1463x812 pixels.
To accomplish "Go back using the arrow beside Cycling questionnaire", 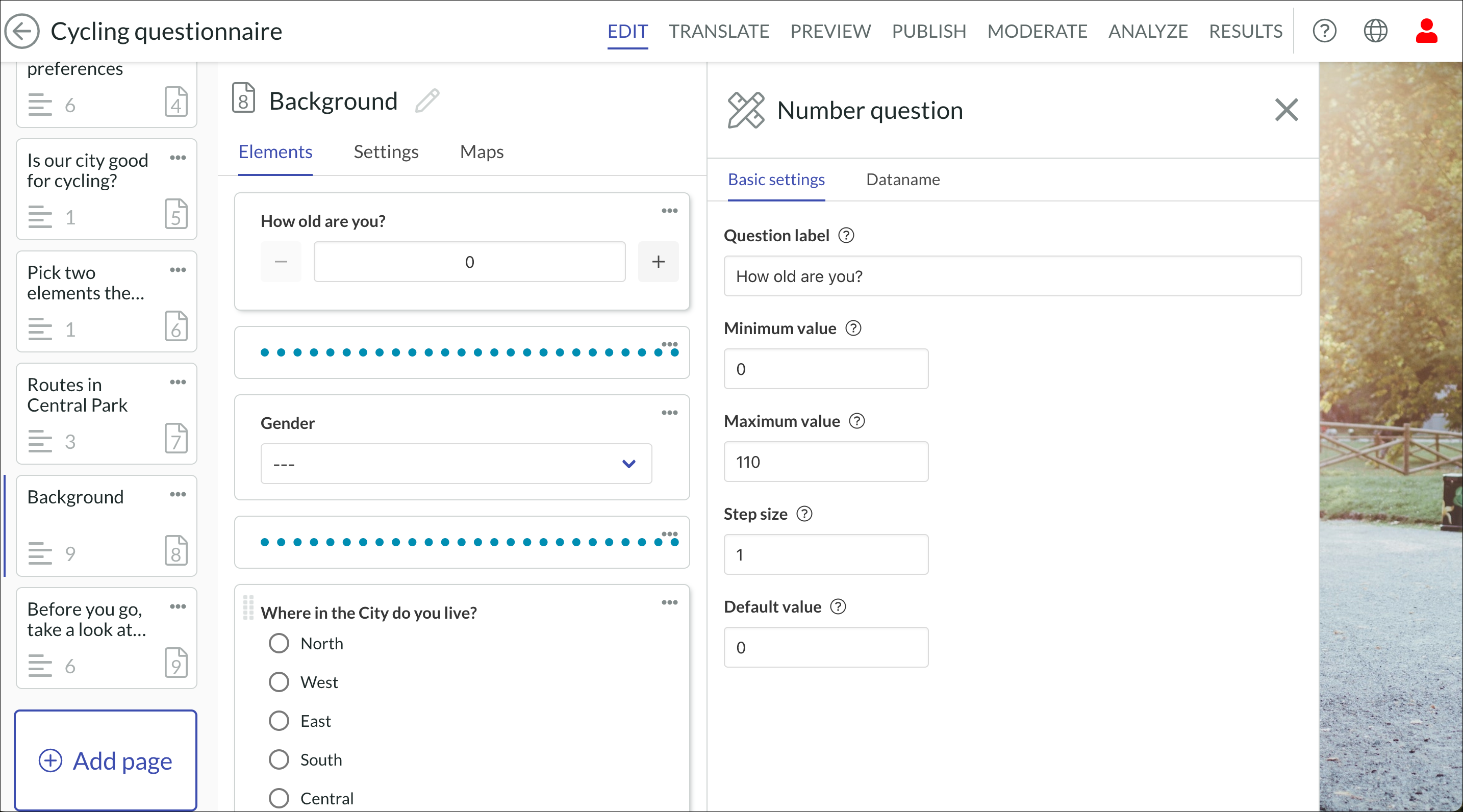I will 22,31.
